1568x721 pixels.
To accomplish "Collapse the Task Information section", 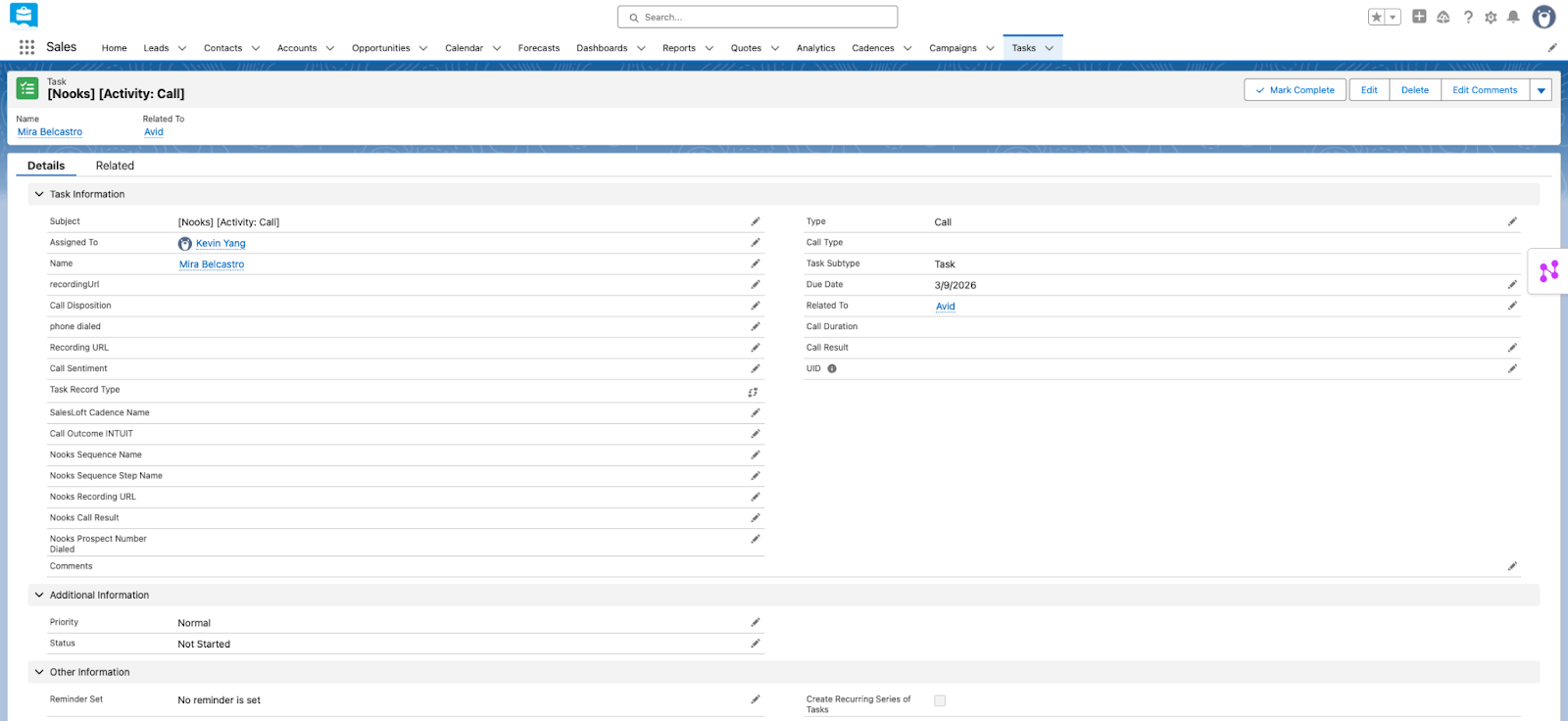I will [x=39, y=194].
